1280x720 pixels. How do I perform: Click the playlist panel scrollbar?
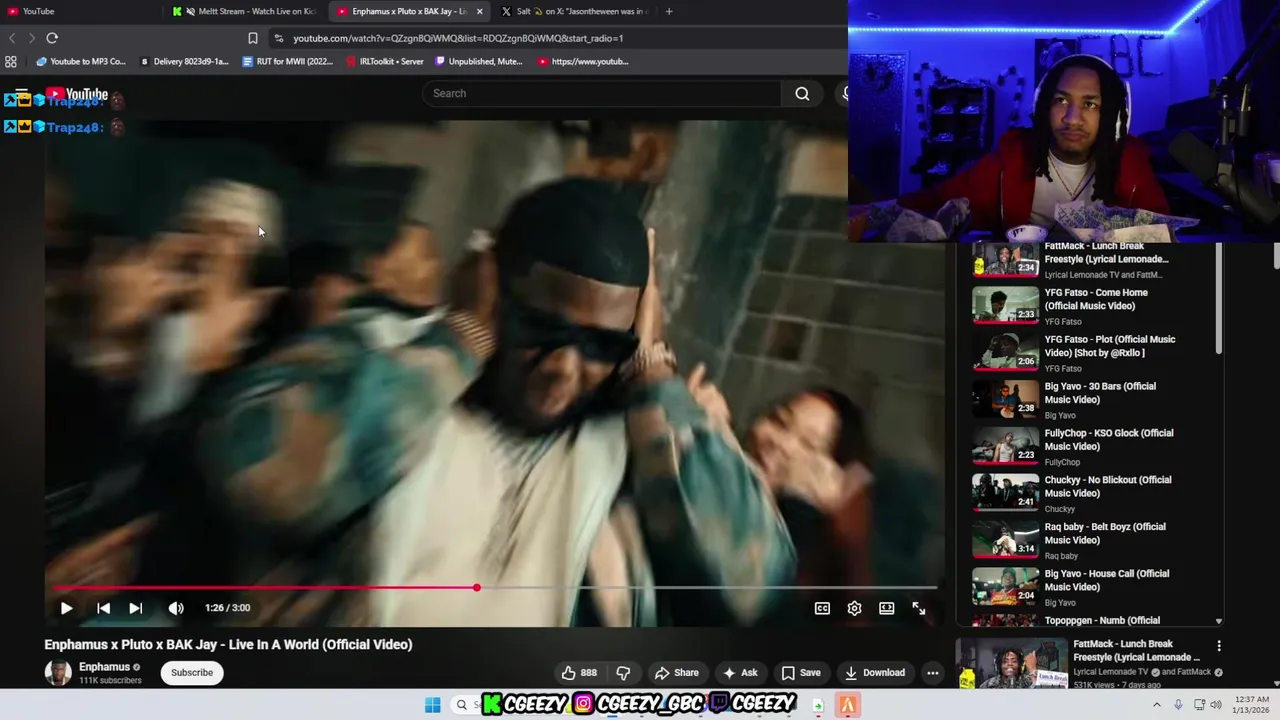(x=1218, y=298)
